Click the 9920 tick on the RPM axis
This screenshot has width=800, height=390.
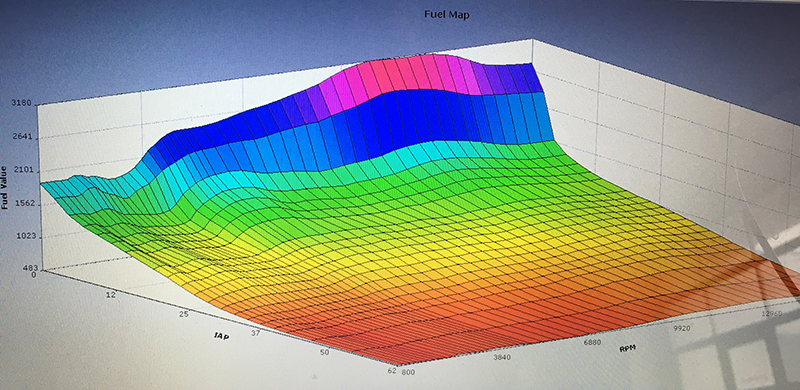click(683, 328)
